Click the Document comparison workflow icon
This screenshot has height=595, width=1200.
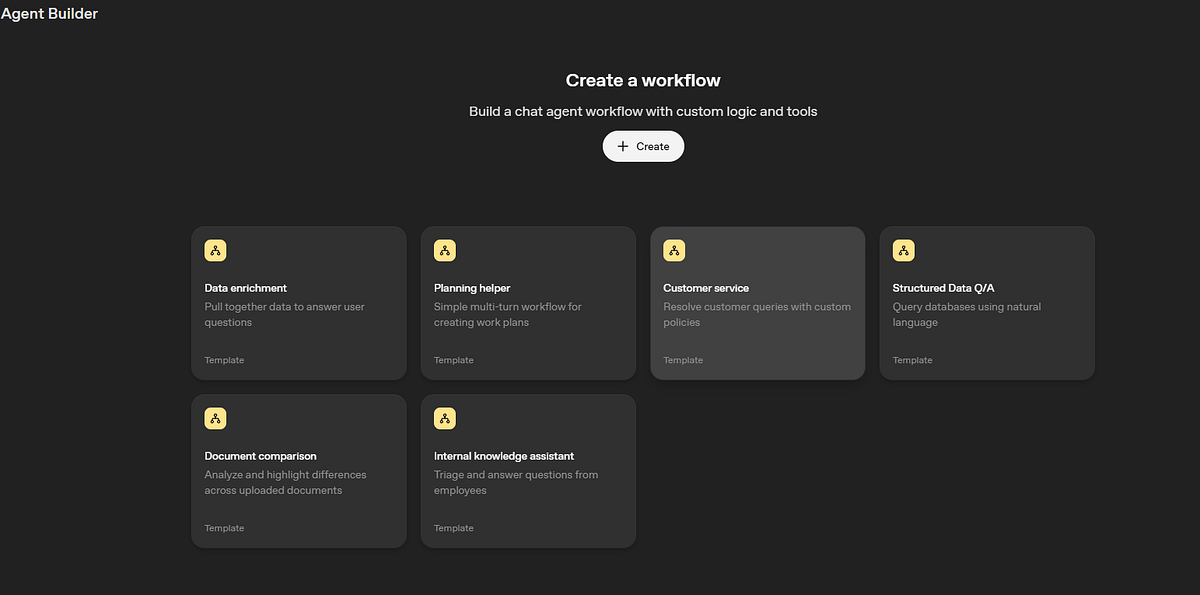click(x=215, y=419)
